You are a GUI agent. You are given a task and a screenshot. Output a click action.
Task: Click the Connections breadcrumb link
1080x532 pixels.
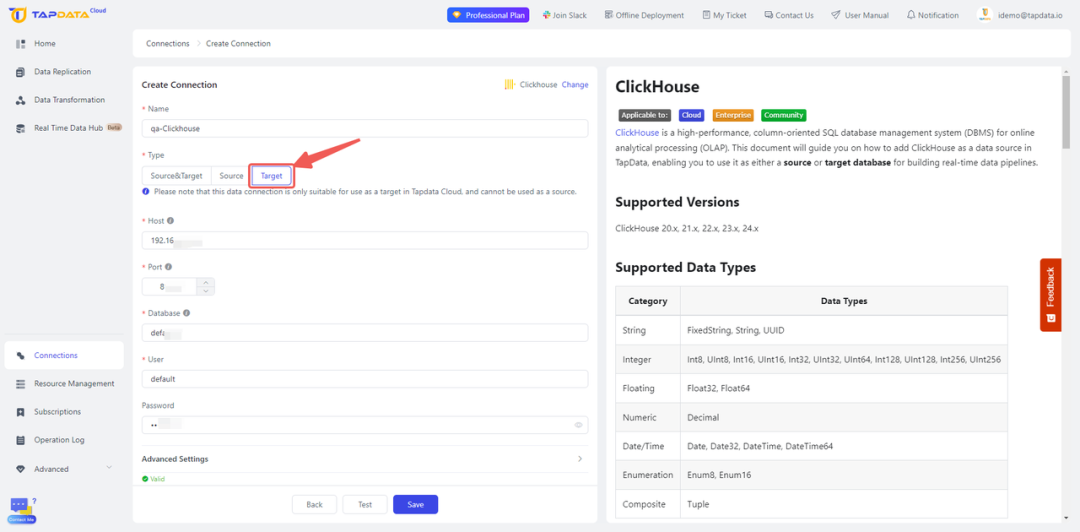[167, 43]
